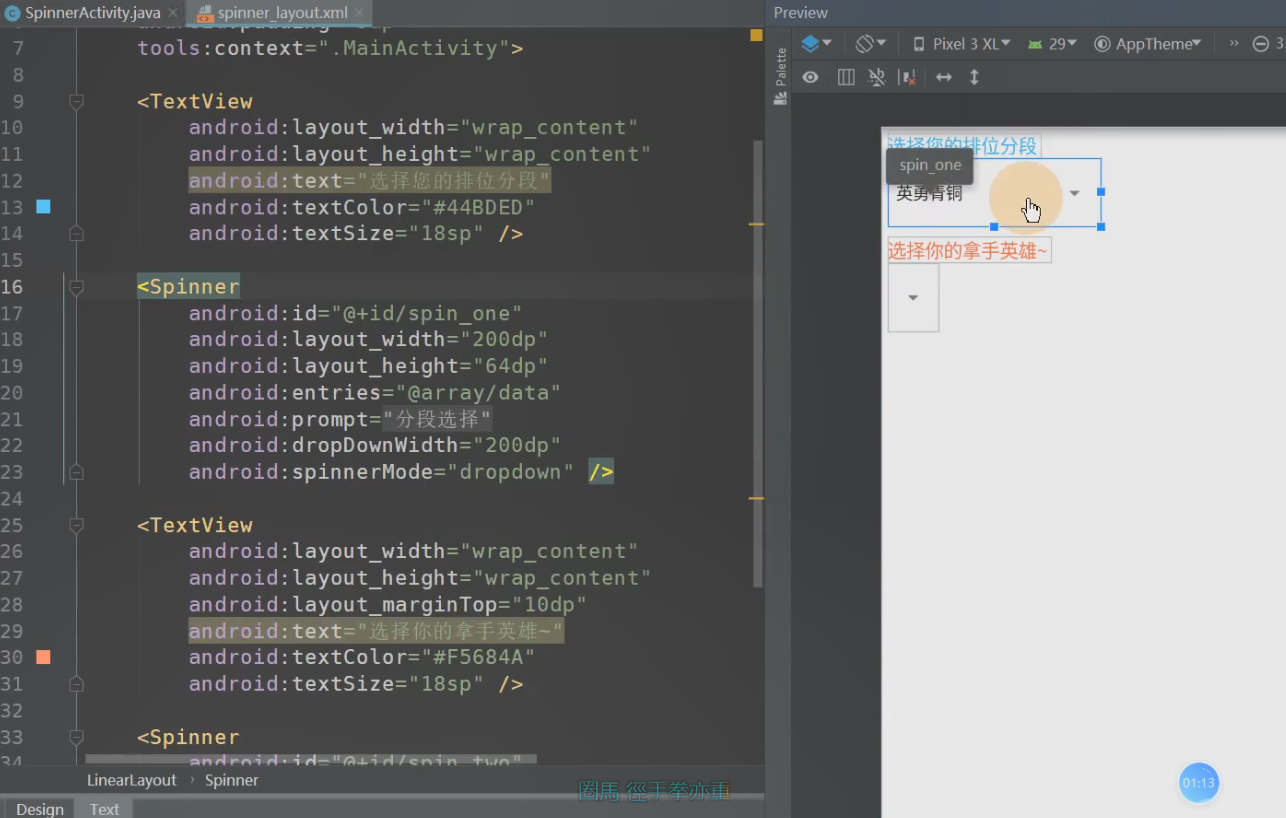
Task: Open the Palette side panel
Action: (780, 76)
